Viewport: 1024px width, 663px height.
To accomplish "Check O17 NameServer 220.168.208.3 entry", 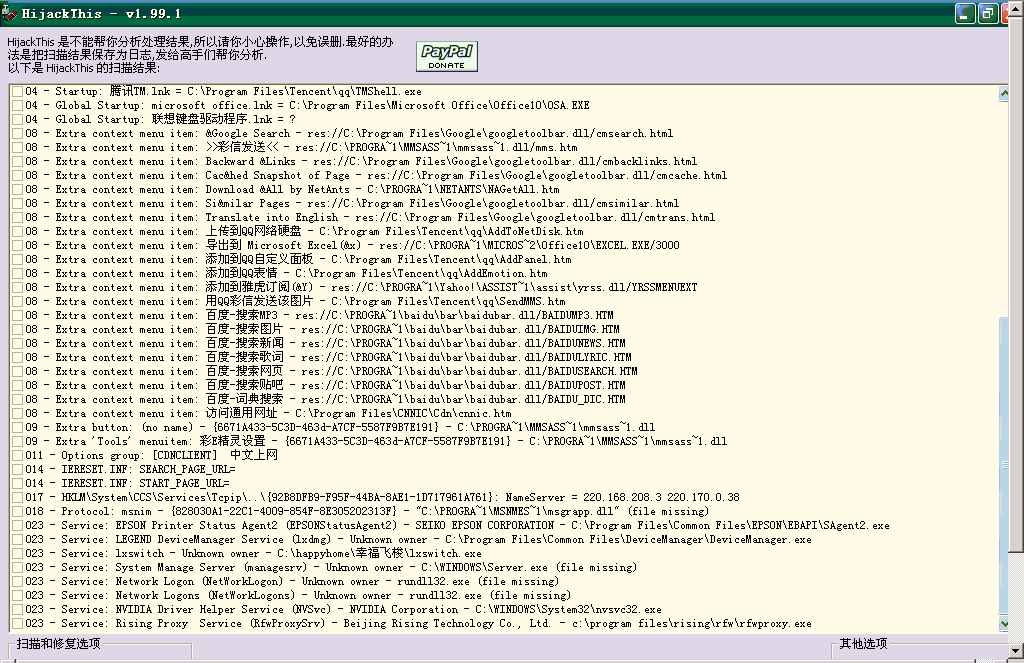I will click(x=18, y=497).
